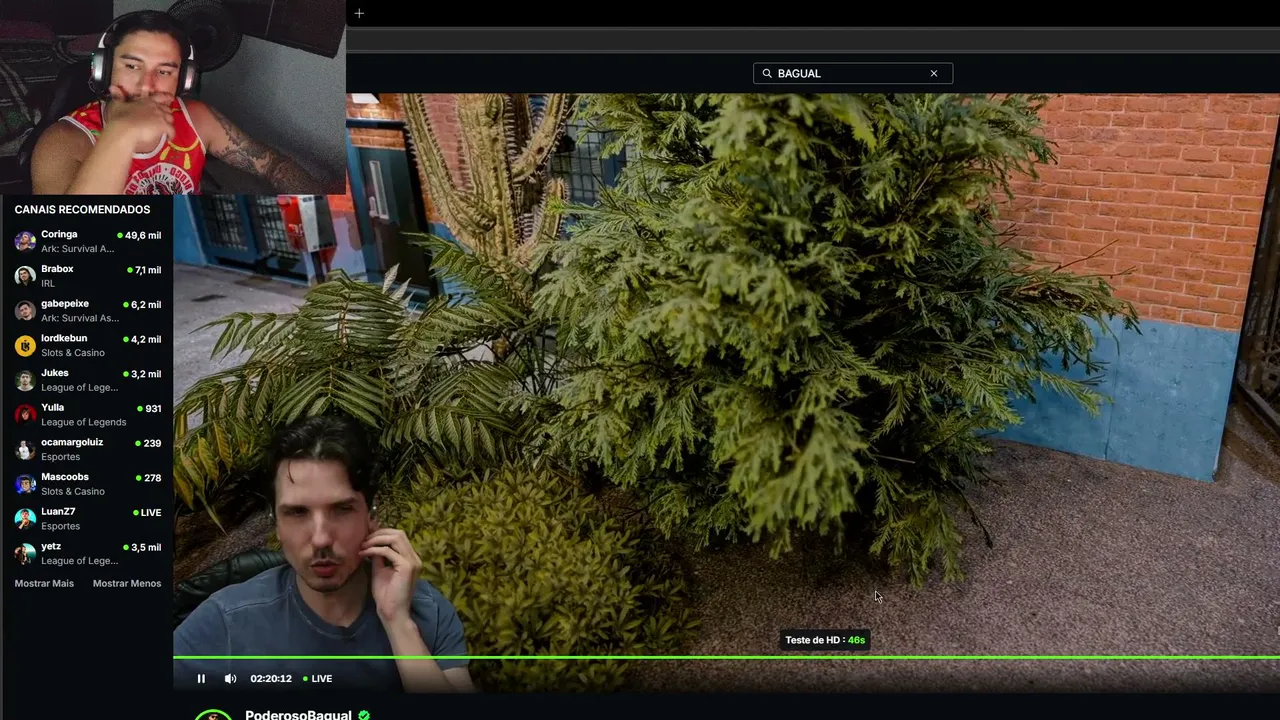Click gabepeixe's avatar icon
The image size is (1280, 720).
(x=25, y=310)
